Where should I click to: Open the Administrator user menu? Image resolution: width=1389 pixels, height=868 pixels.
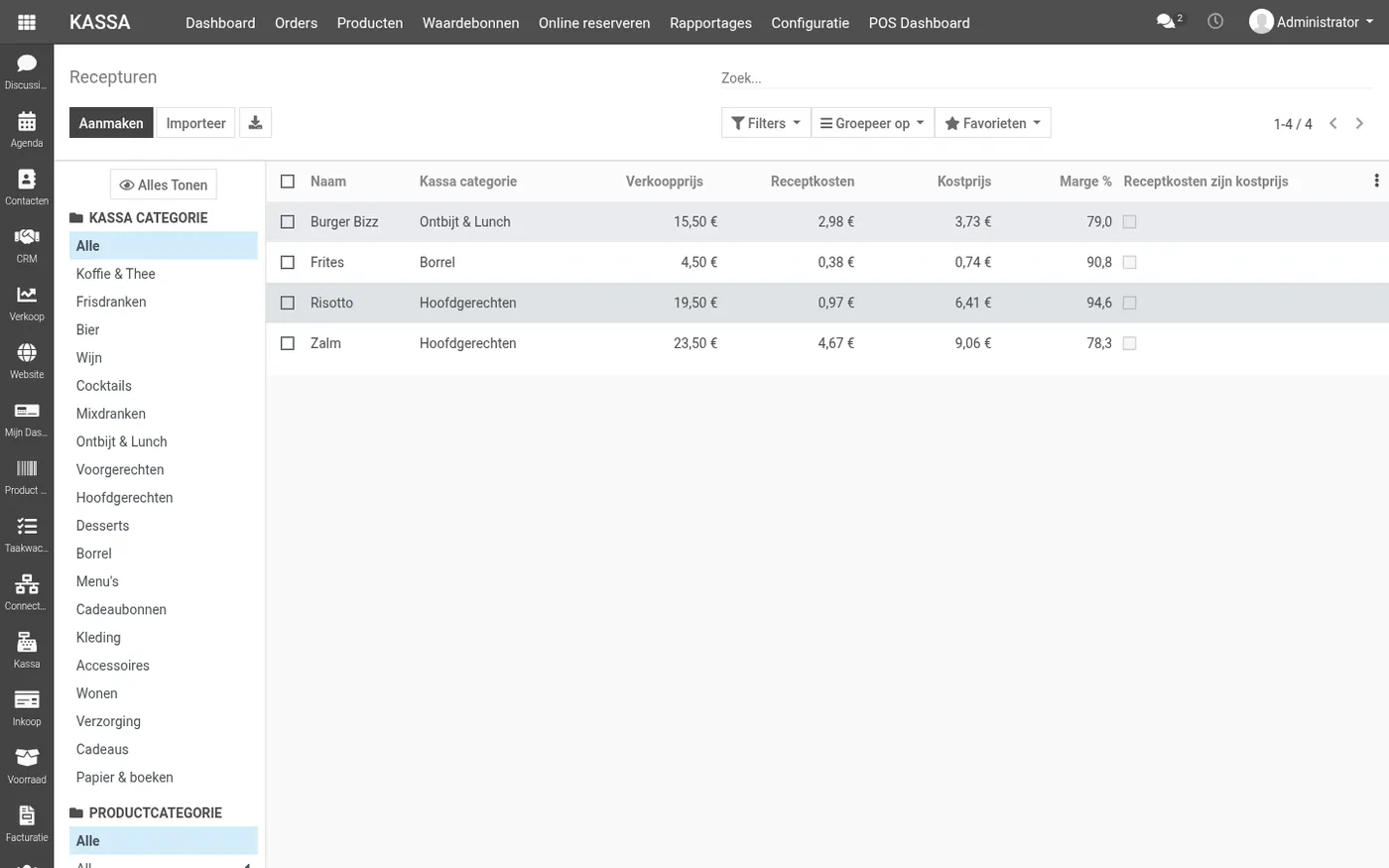coord(1311,22)
